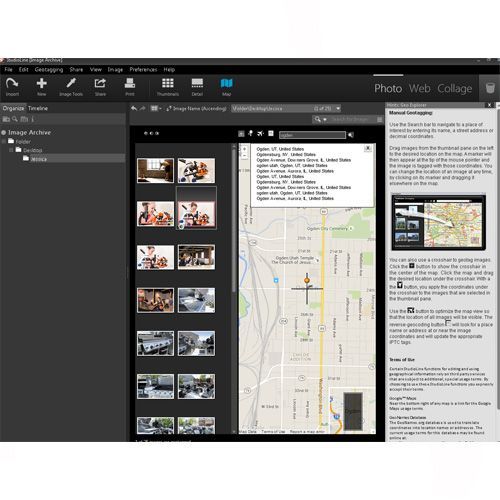
Task: Click the thumbnail pane vertical scrollbar
Action: point(234,220)
